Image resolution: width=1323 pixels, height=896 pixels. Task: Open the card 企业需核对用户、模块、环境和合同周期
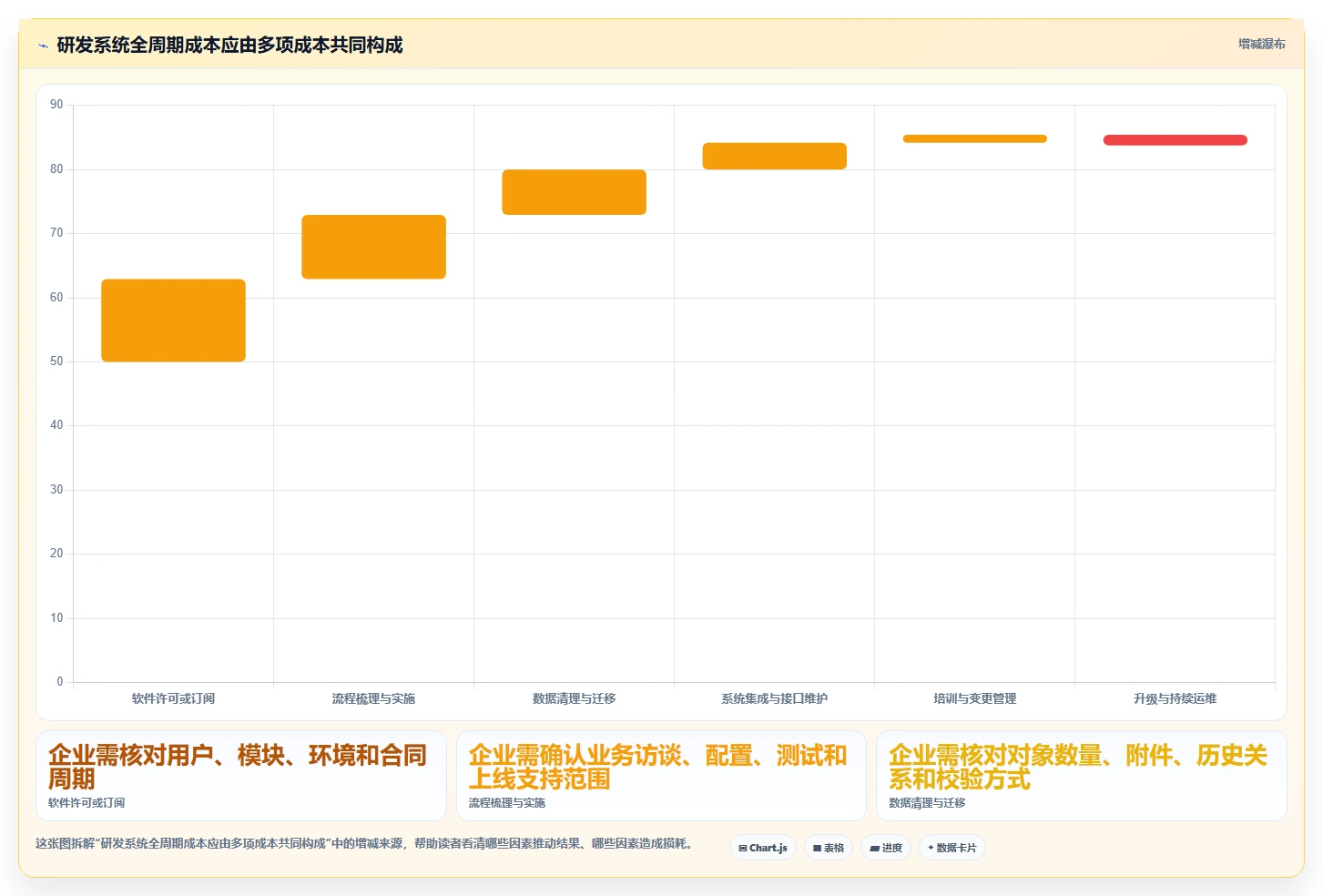pos(241,776)
